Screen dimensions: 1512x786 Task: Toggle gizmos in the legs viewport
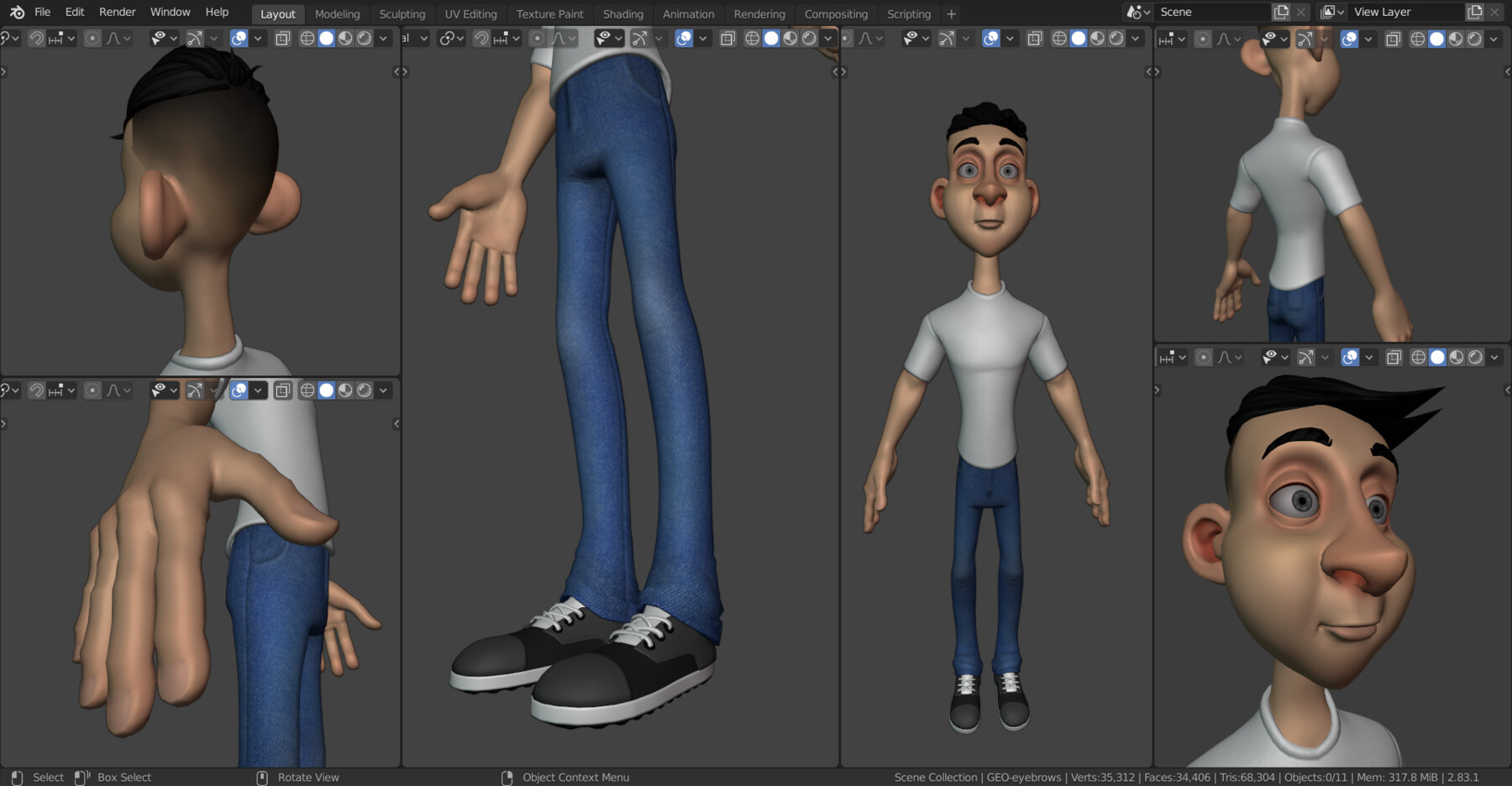point(640,39)
